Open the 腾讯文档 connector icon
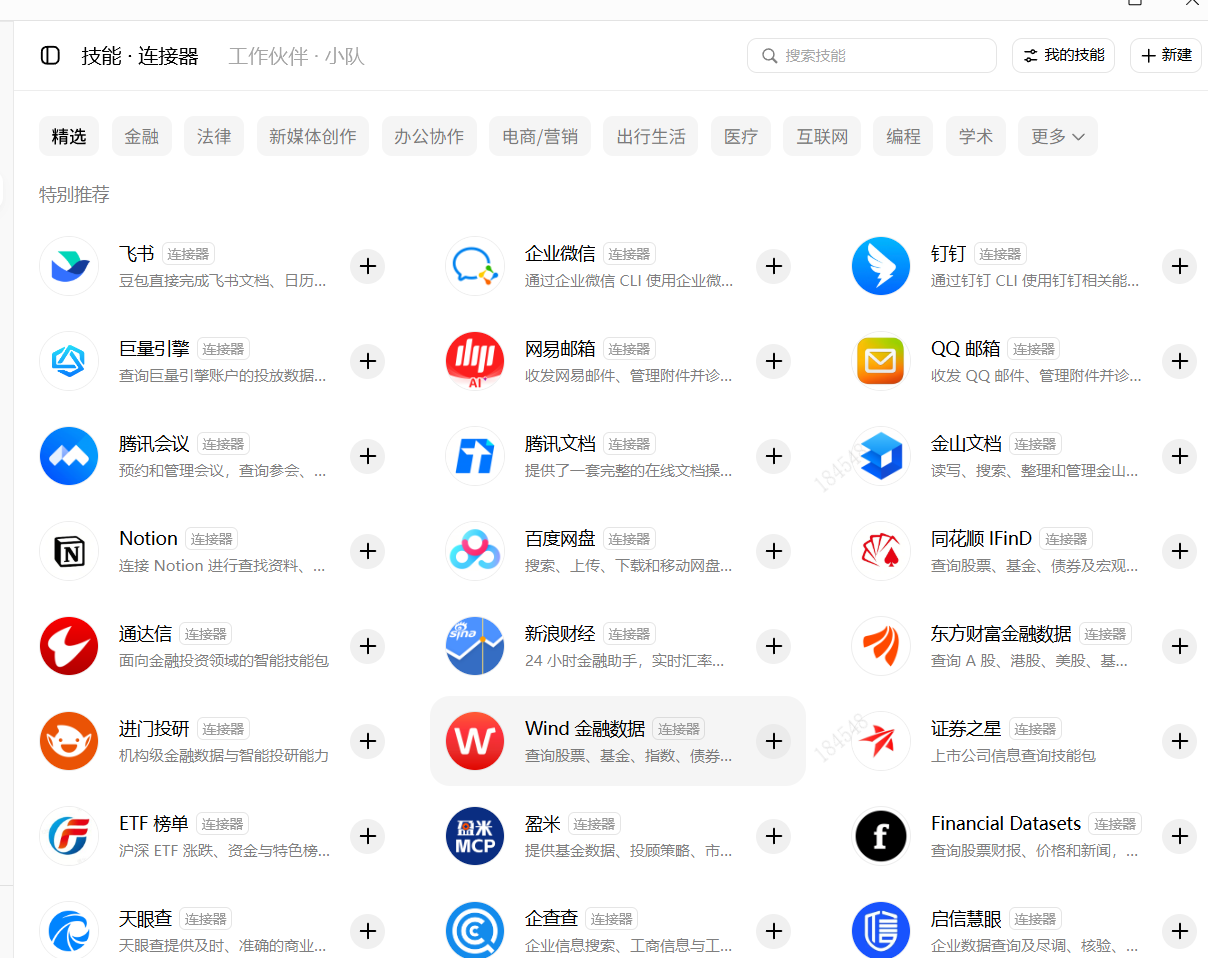 [x=475, y=456]
